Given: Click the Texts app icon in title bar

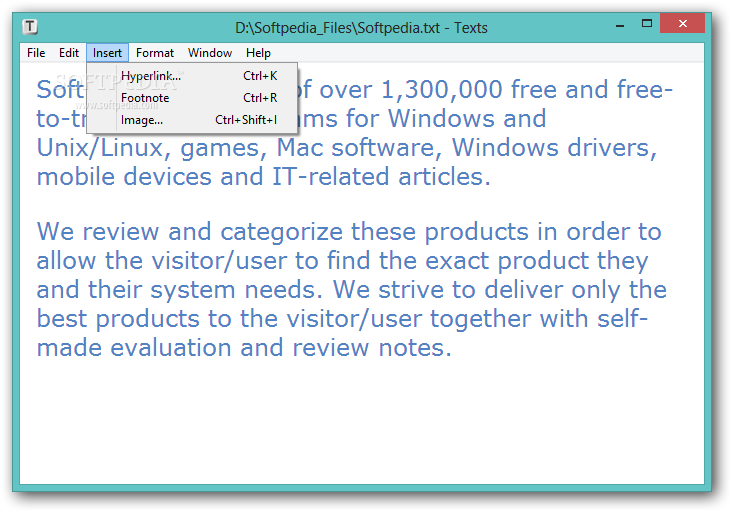Looking at the screenshot, I should pos(30,27).
